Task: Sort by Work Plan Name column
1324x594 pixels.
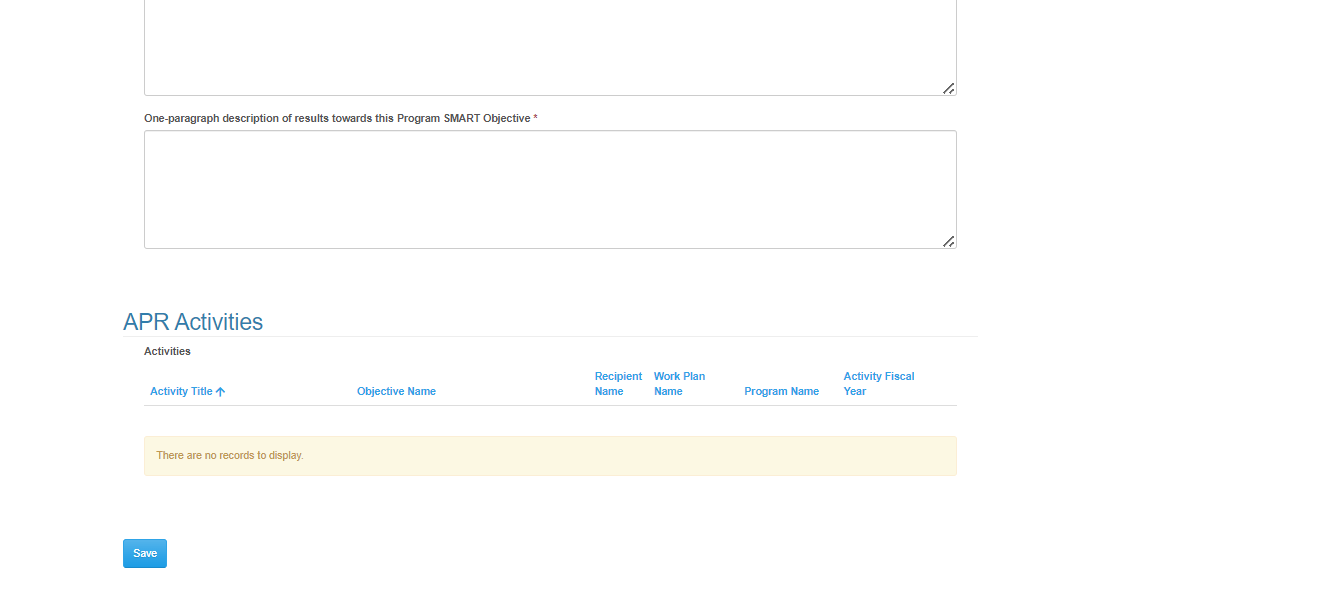Action: pyautogui.click(x=679, y=384)
